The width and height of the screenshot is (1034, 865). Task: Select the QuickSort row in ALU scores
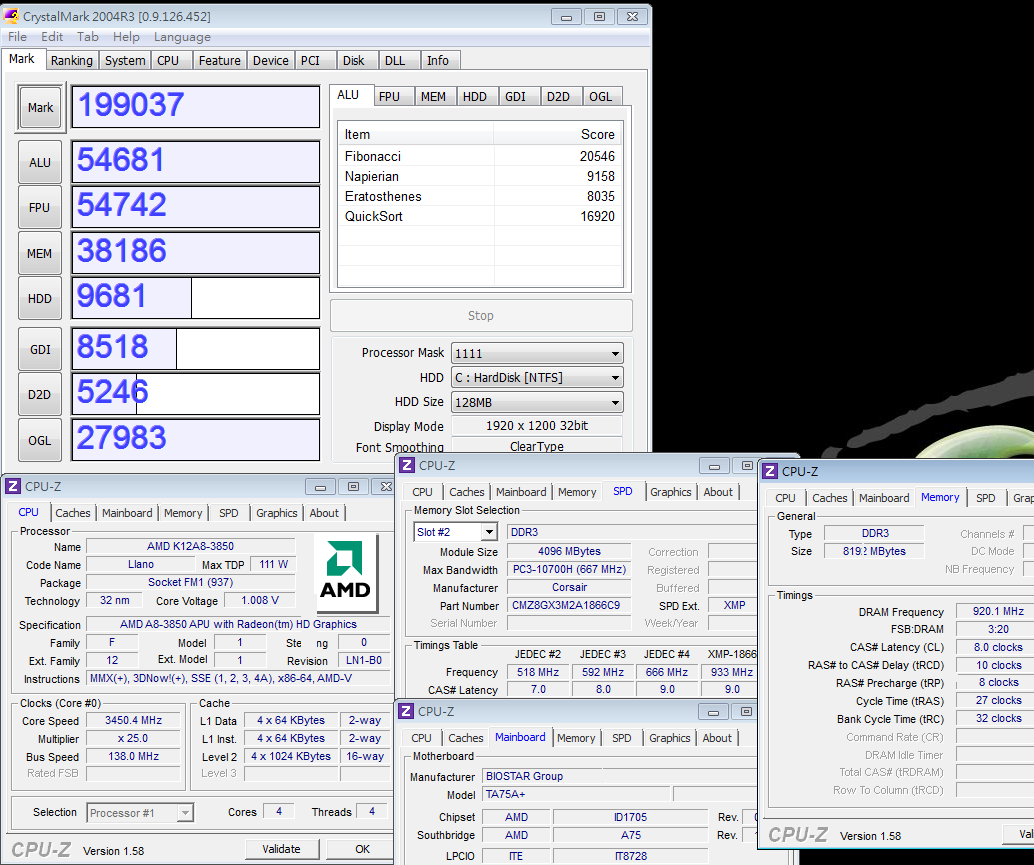480,216
